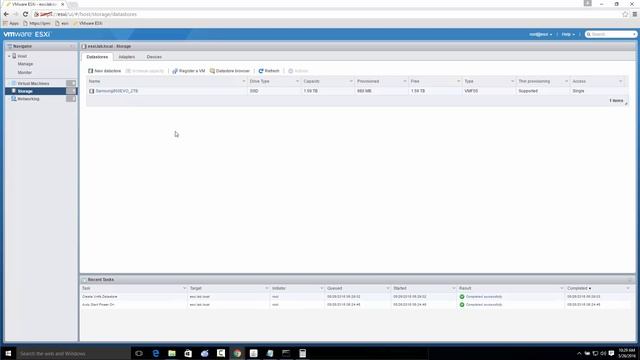This screenshot has width=640, height=360.
Task: Click the Navigator panel header icon
Action: (x=9, y=47)
